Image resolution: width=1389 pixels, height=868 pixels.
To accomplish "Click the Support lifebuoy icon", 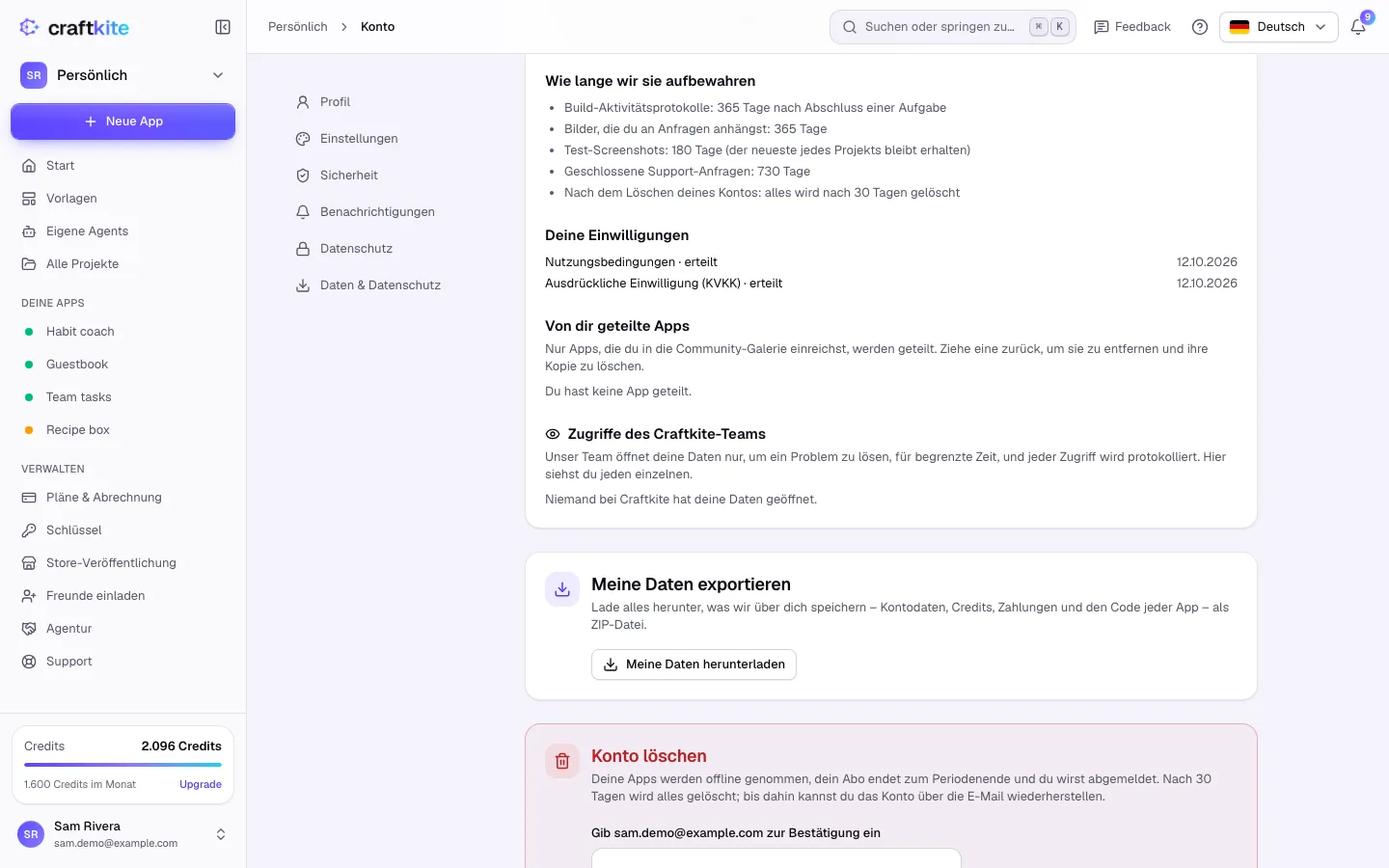I will pyautogui.click(x=29, y=662).
